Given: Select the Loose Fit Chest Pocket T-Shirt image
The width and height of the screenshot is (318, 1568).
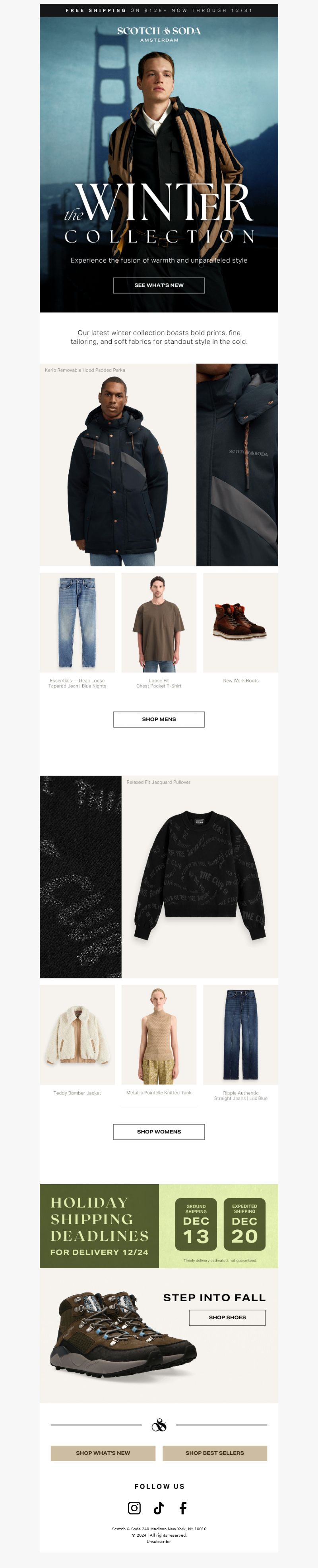Looking at the screenshot, I should 159,622.
